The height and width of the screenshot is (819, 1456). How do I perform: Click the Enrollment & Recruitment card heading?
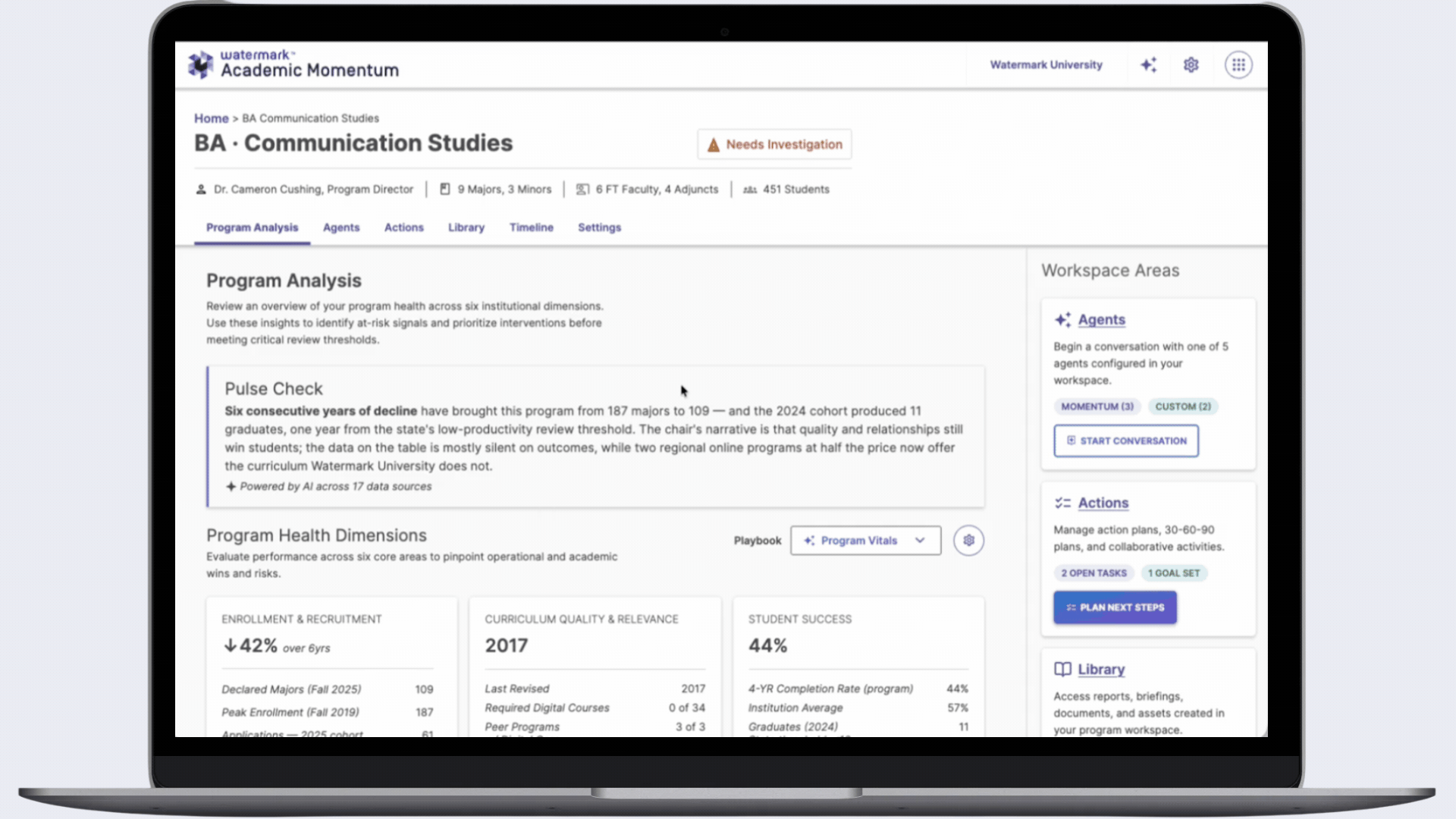tap(301, 620)
